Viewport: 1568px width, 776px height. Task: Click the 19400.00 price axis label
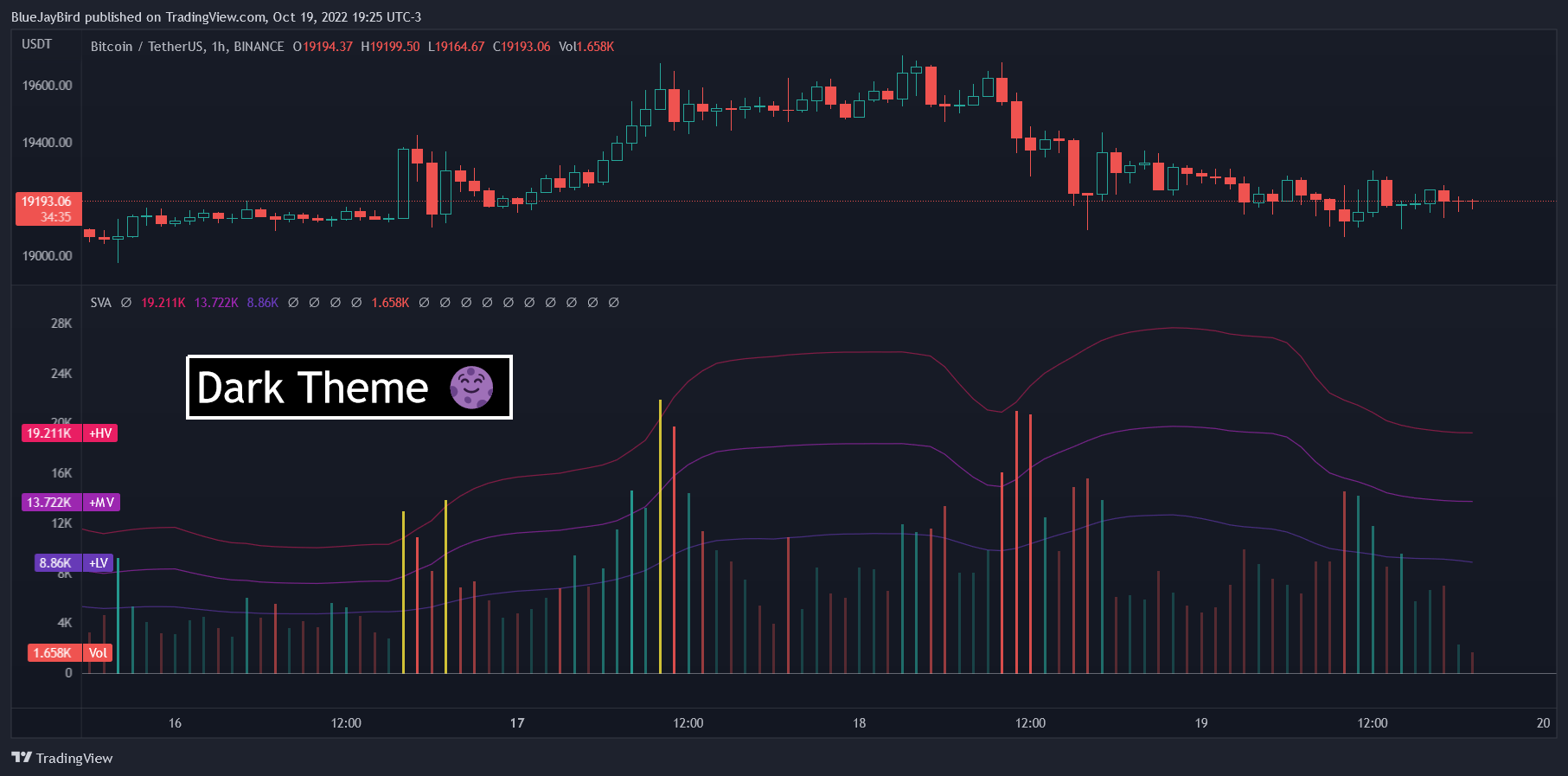[48, 143]
